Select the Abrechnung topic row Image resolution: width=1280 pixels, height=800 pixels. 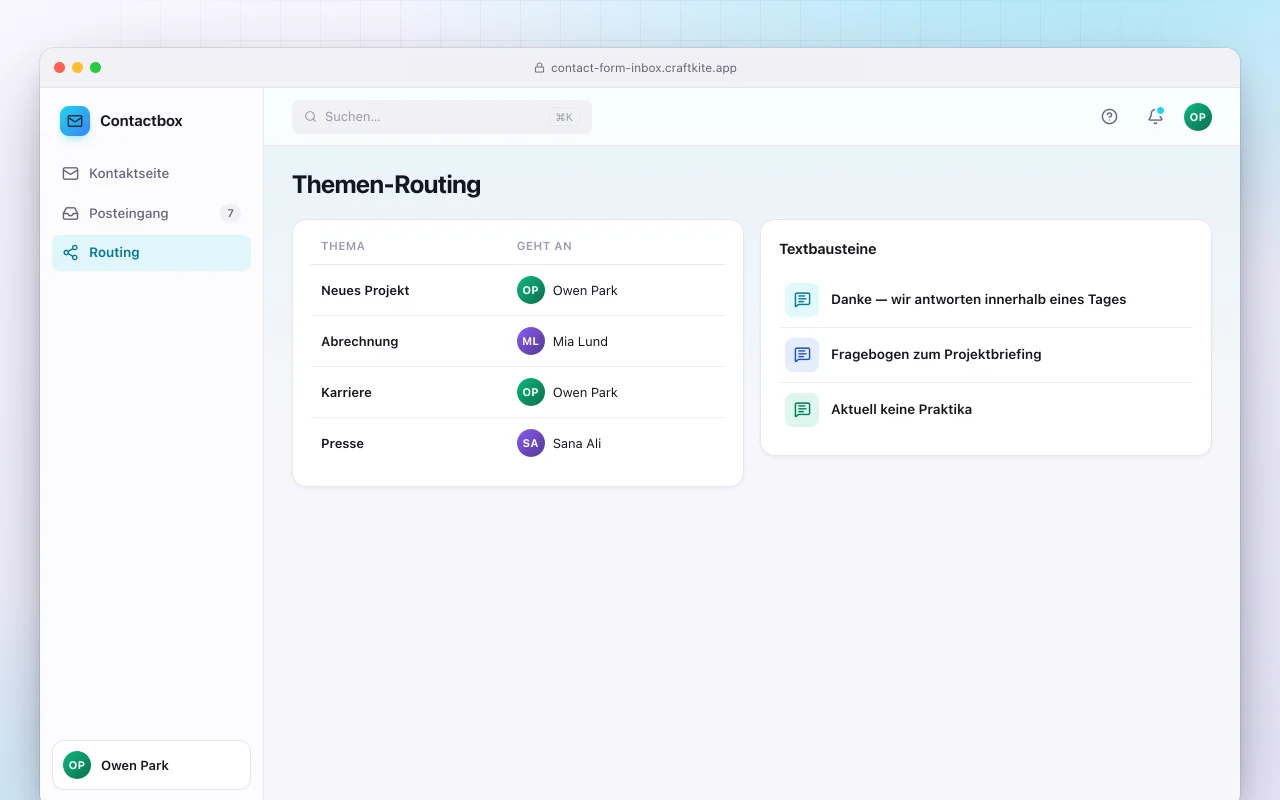pyautogui.click(x=518, y=341)
